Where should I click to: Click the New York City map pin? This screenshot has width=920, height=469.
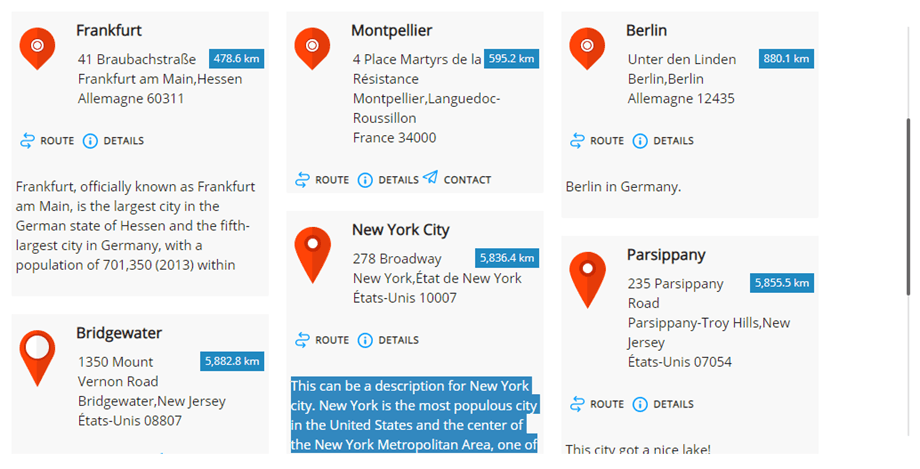click(312, 252)
